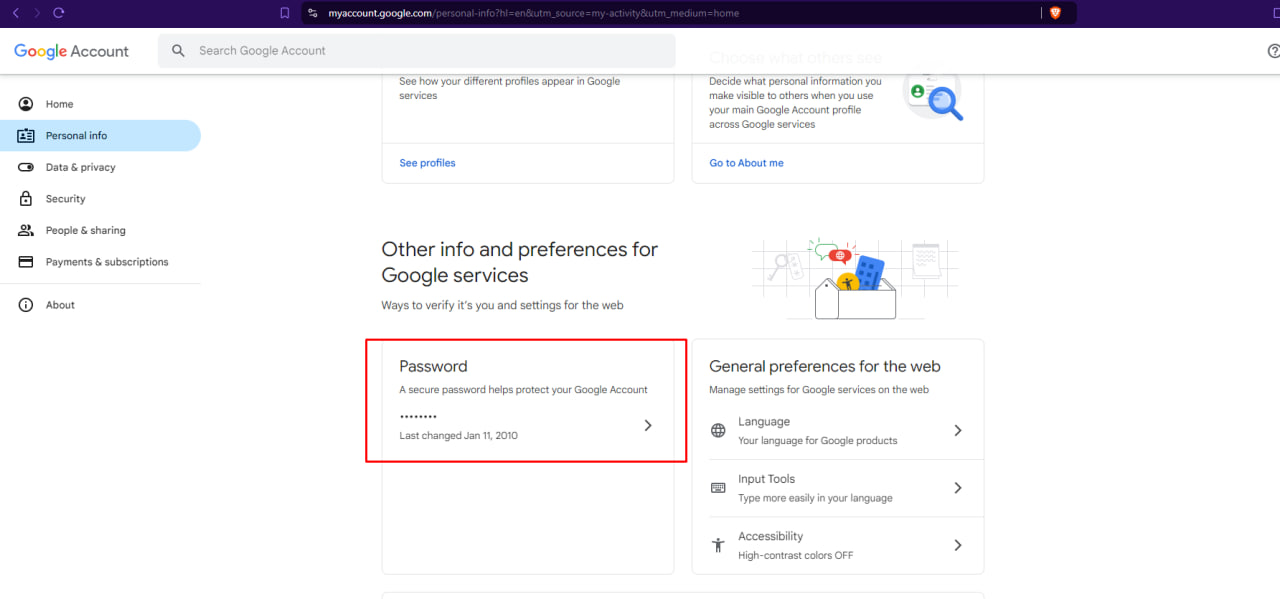Select the Security lock icon
The width and height of the screenshot is (1280, 599).
coord(26,199)
